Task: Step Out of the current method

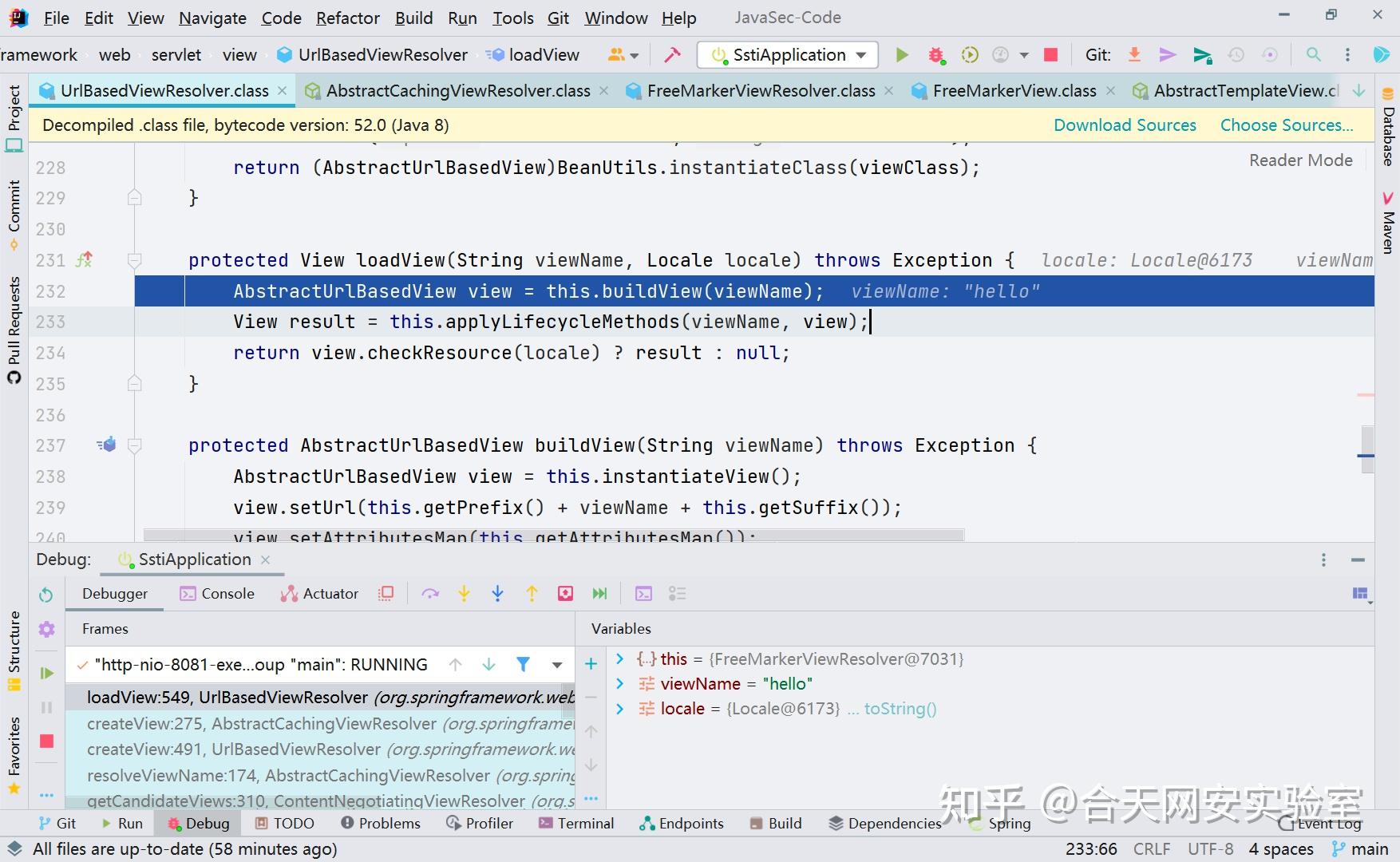Action: (532, 593)
